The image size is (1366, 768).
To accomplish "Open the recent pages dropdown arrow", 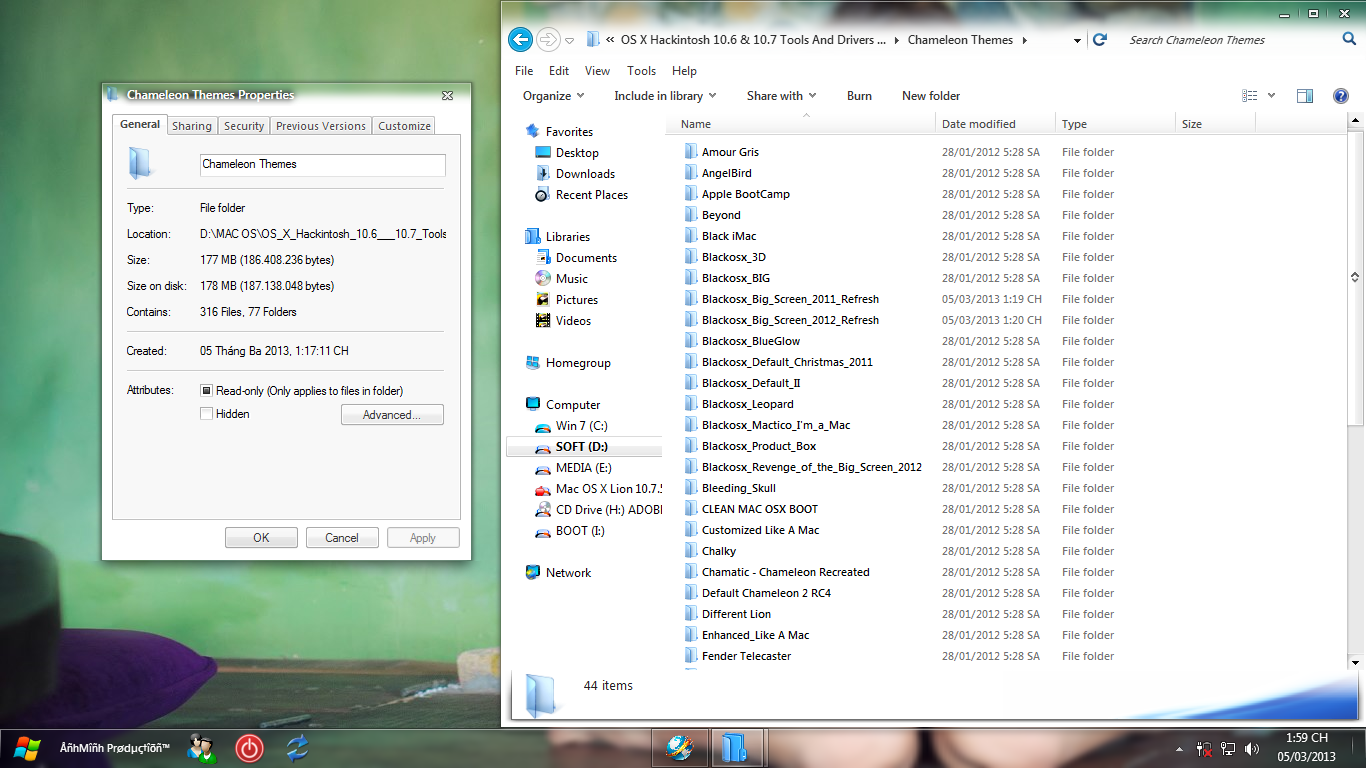I will (x=570, y=41).
